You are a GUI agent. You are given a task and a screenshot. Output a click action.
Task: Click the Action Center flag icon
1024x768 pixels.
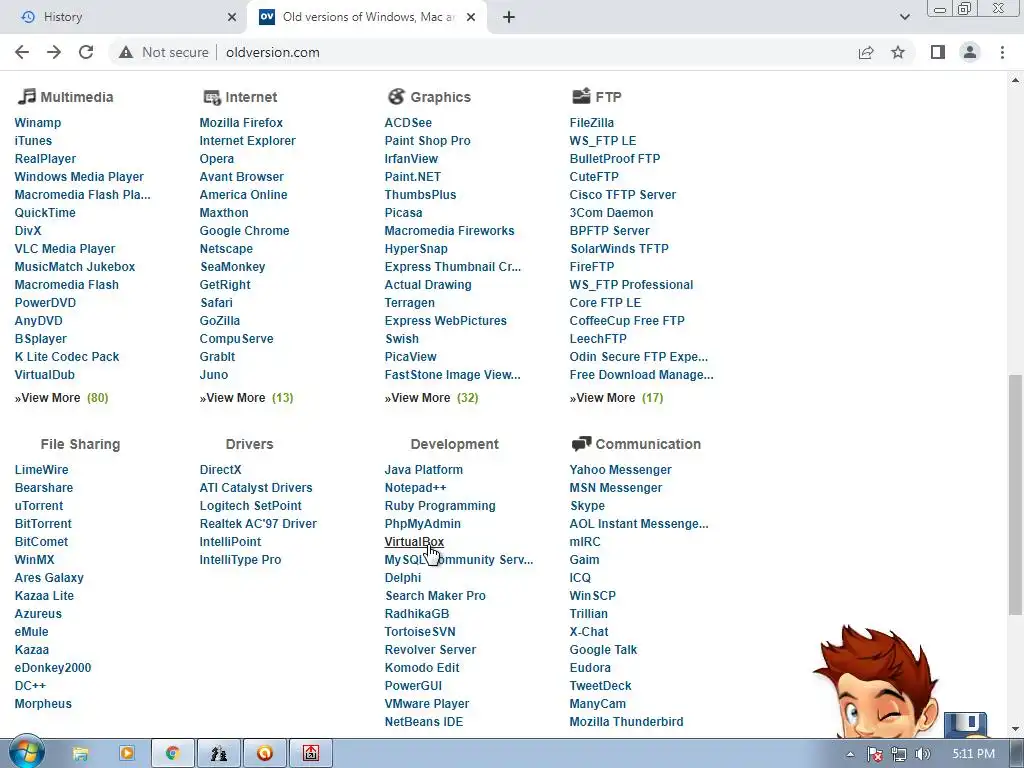point(875,754)
